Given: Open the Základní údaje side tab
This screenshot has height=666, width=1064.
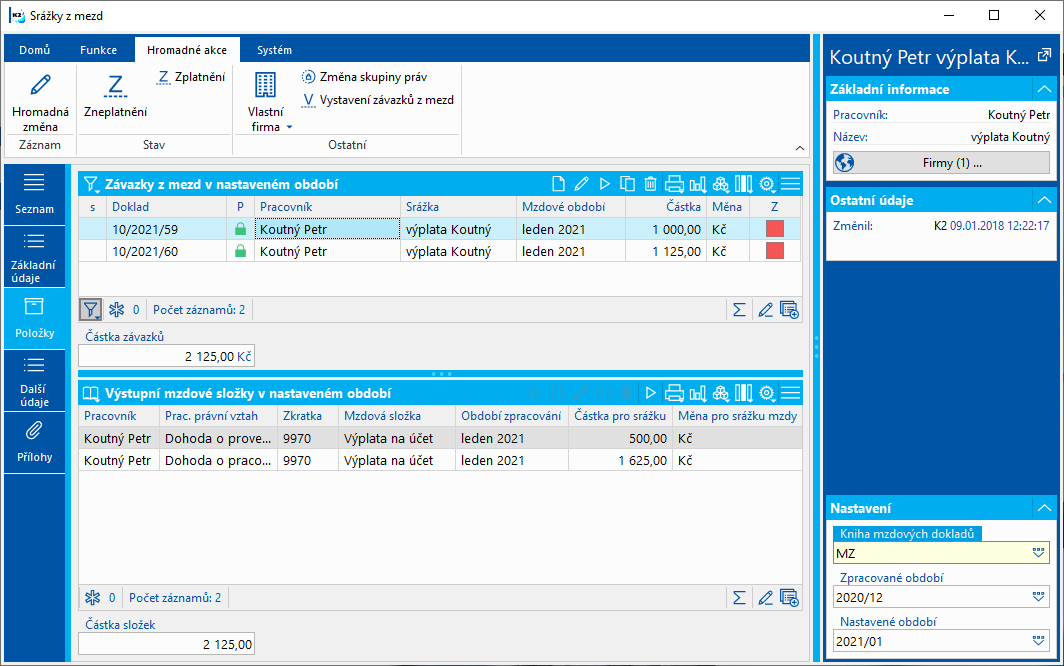Looking at the screenshot, I should click(35, 257).
